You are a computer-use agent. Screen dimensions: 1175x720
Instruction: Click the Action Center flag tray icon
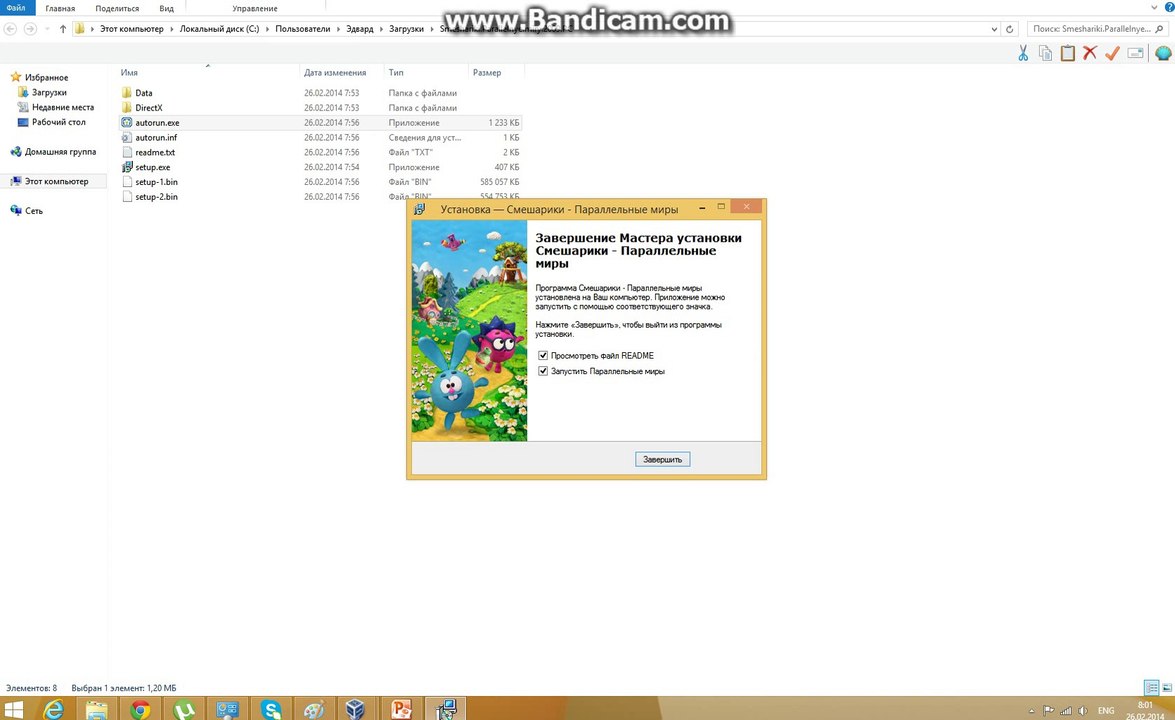coord(1048,710)
